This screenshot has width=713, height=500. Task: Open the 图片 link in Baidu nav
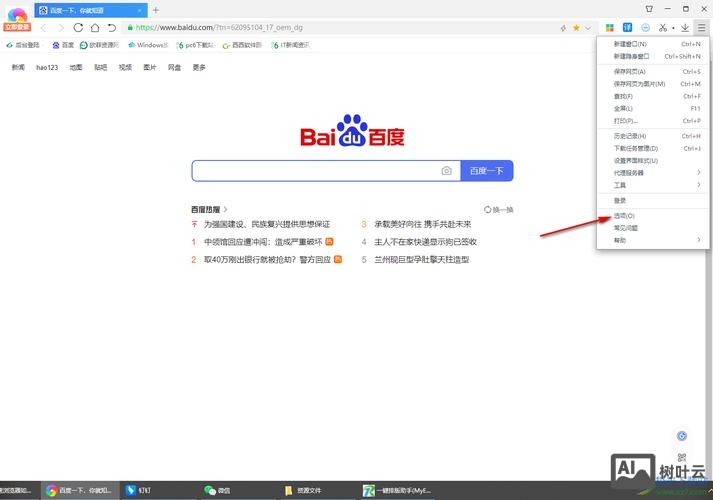(x=150, y=67)
